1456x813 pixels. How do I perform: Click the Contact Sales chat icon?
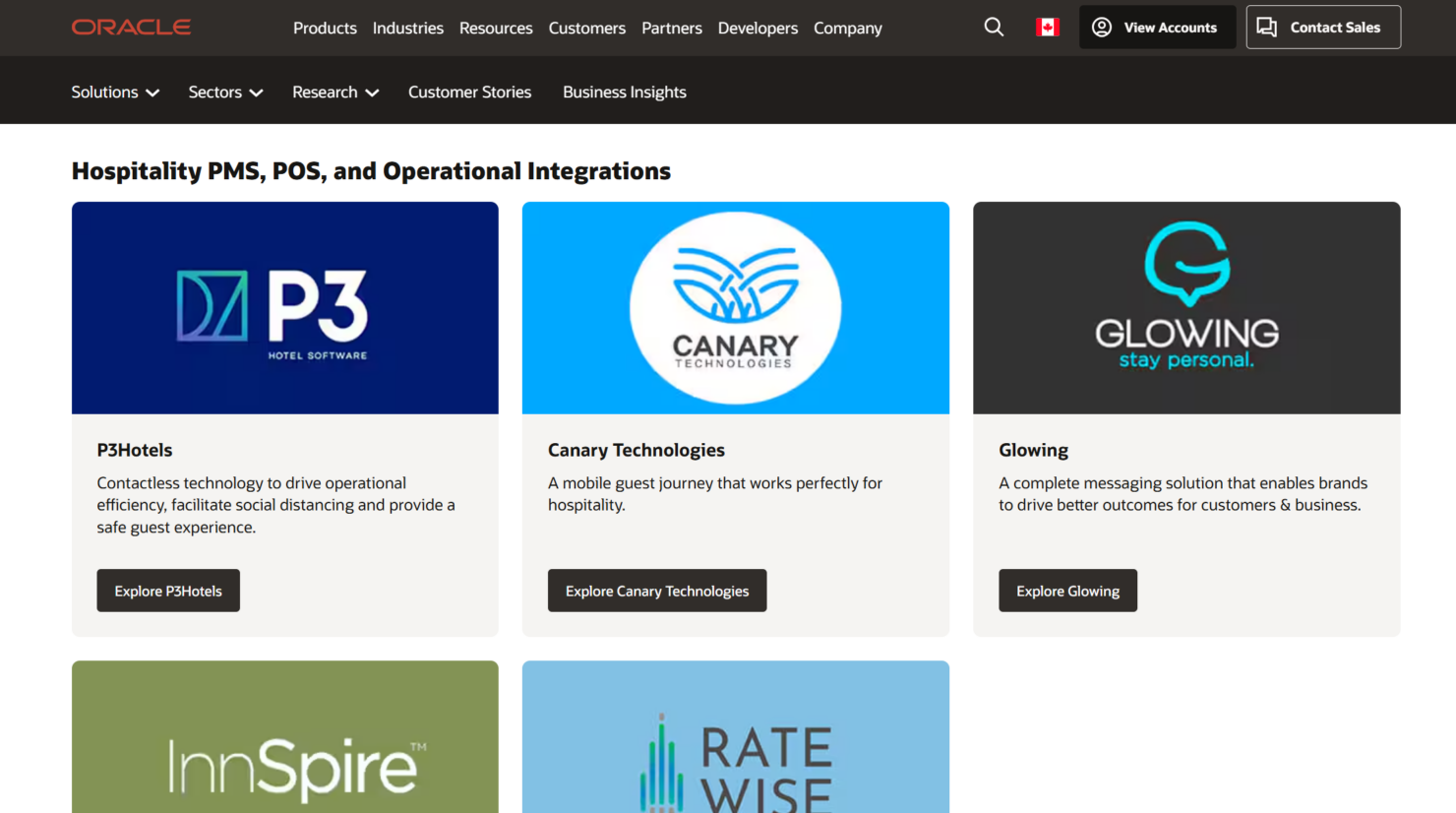coord(1268,27)
